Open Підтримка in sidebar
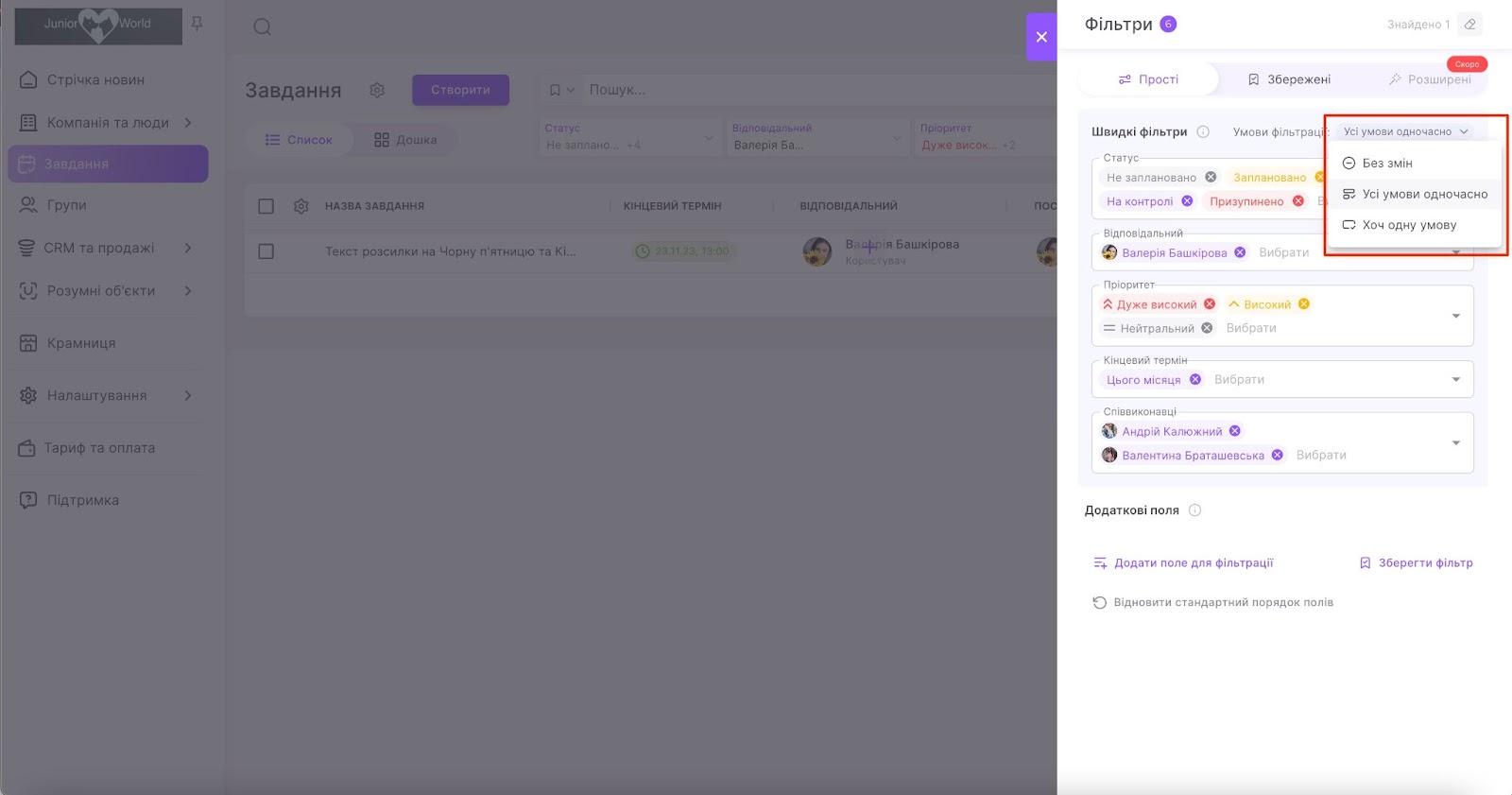The image size is (1512, 795). coord(108,500)
